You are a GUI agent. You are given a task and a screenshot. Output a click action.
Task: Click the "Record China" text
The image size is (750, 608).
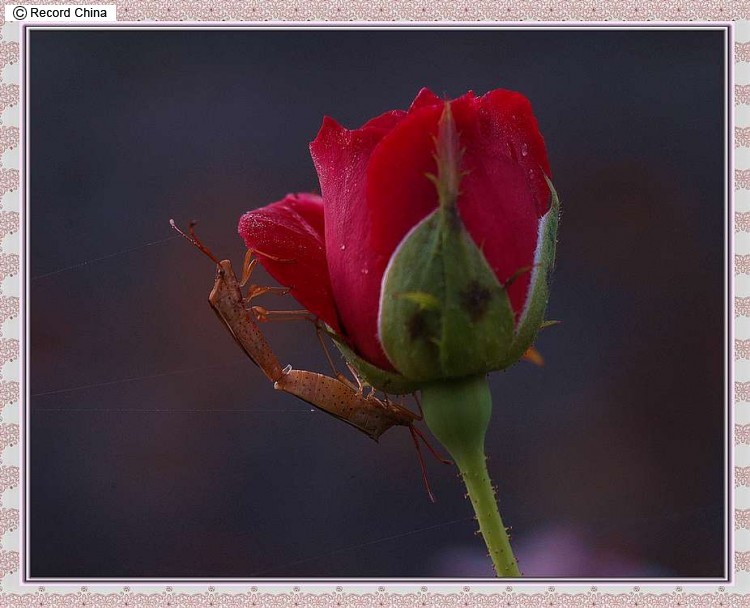coord(68,13)
